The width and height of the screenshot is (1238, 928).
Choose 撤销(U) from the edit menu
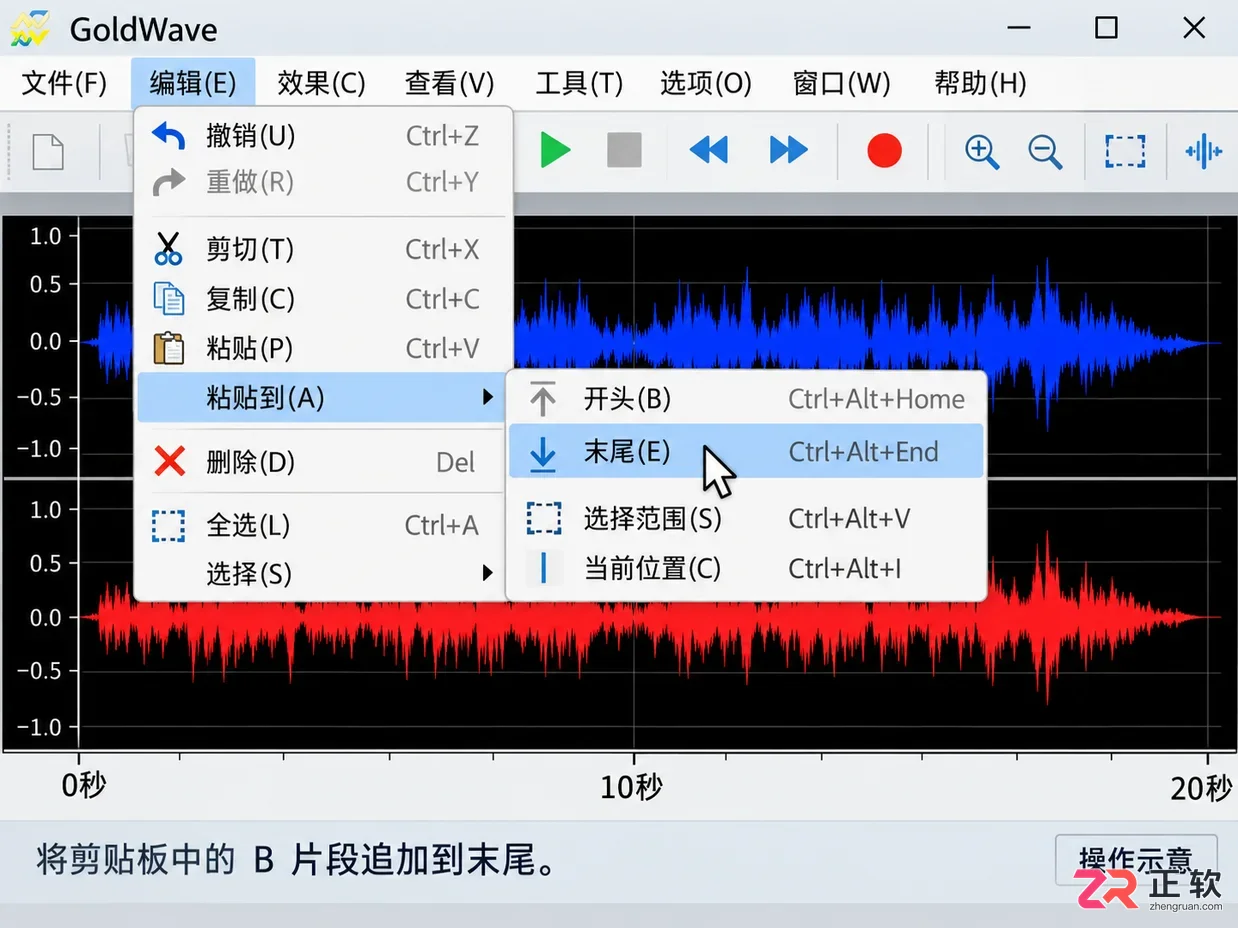pos(323,135)
